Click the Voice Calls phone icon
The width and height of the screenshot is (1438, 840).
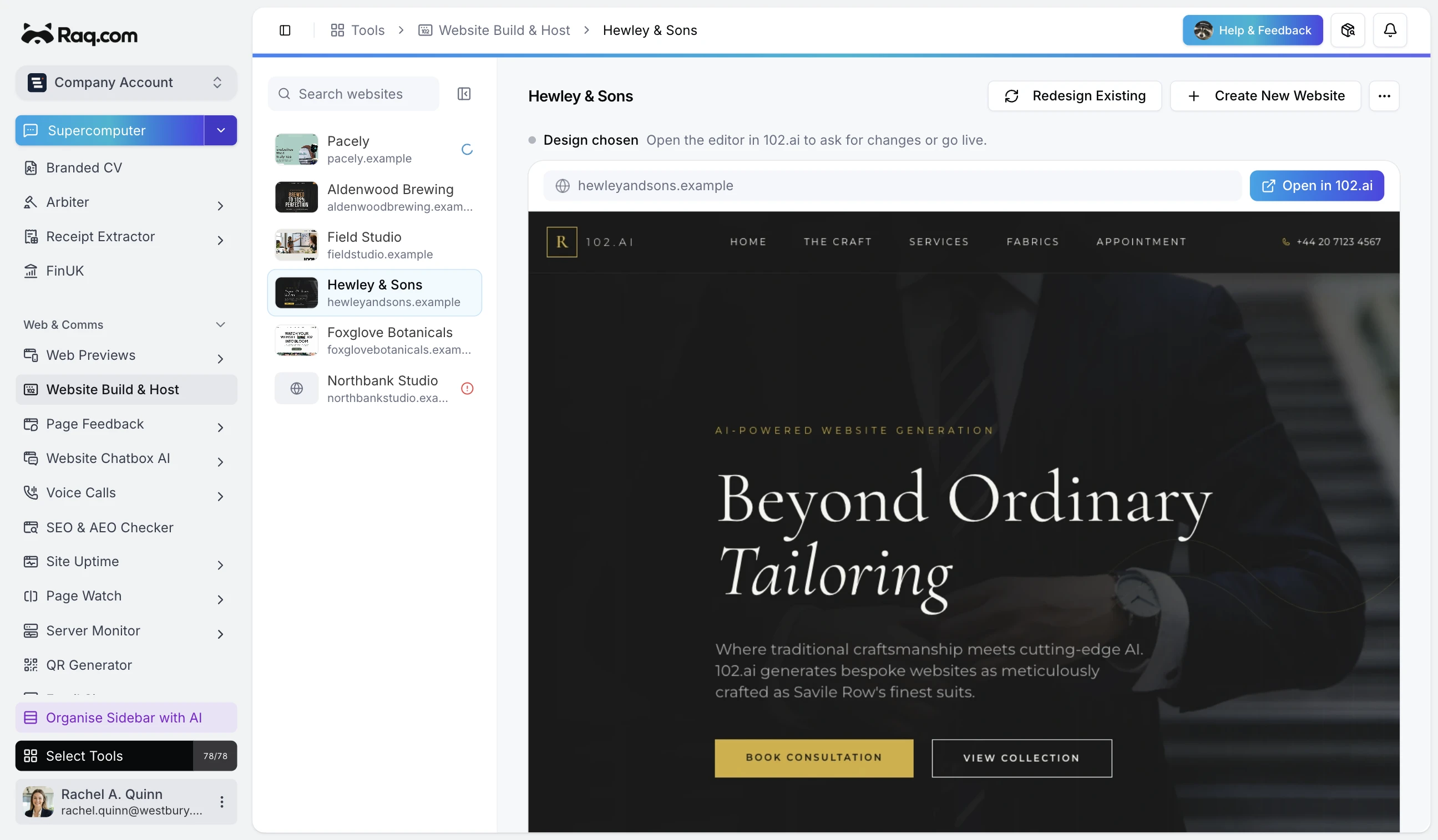click(x=31, y=493)
